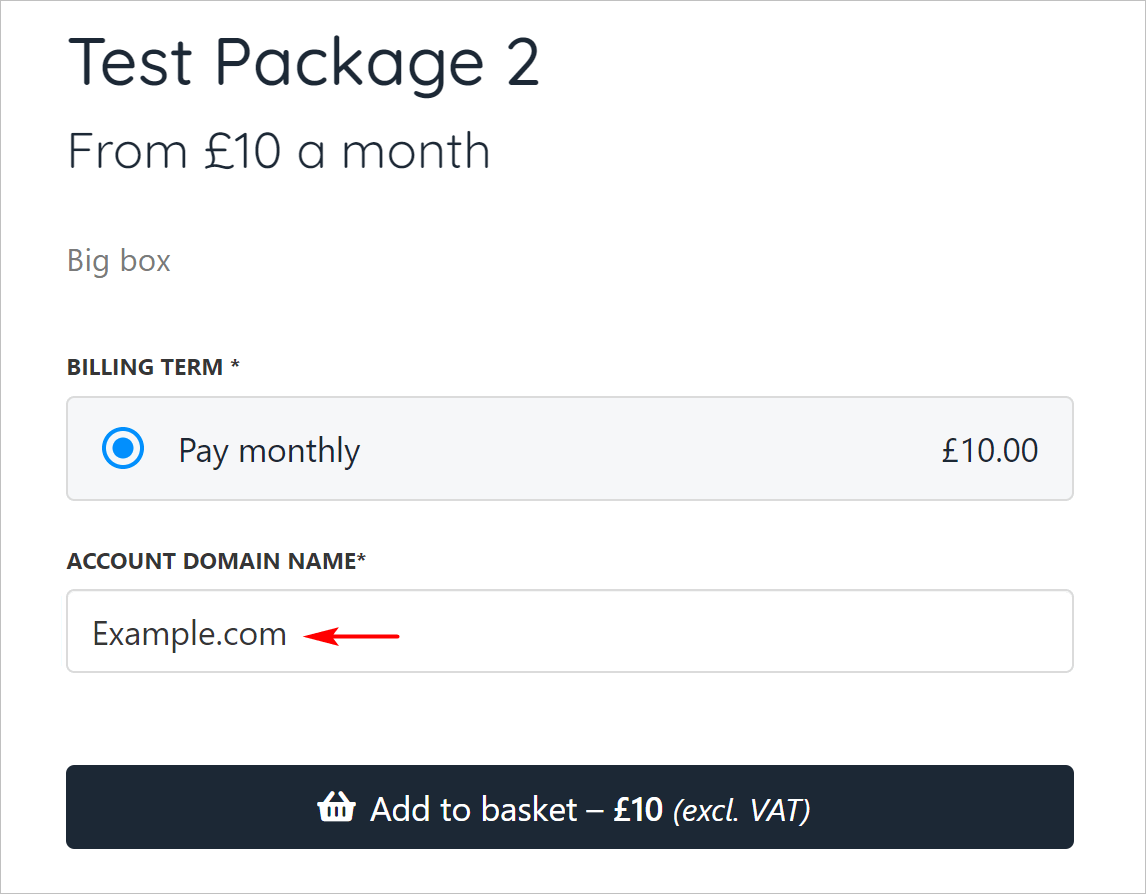Click the (excl. VAT) text on the button
Viewport: 1146px width, 894px height.
click(741, 808)
